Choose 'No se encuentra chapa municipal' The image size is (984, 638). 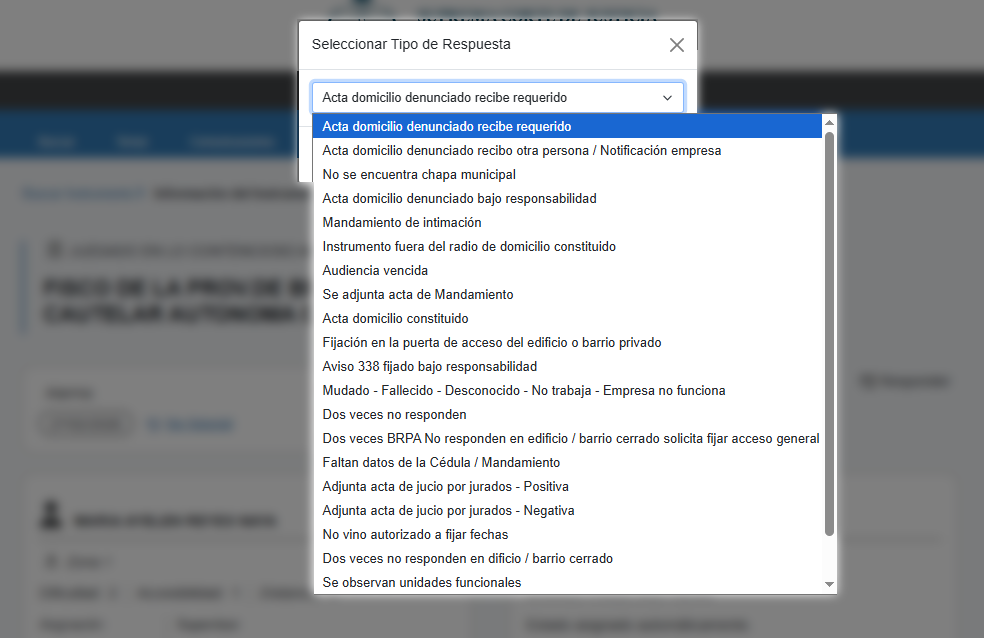click(419, 175)
